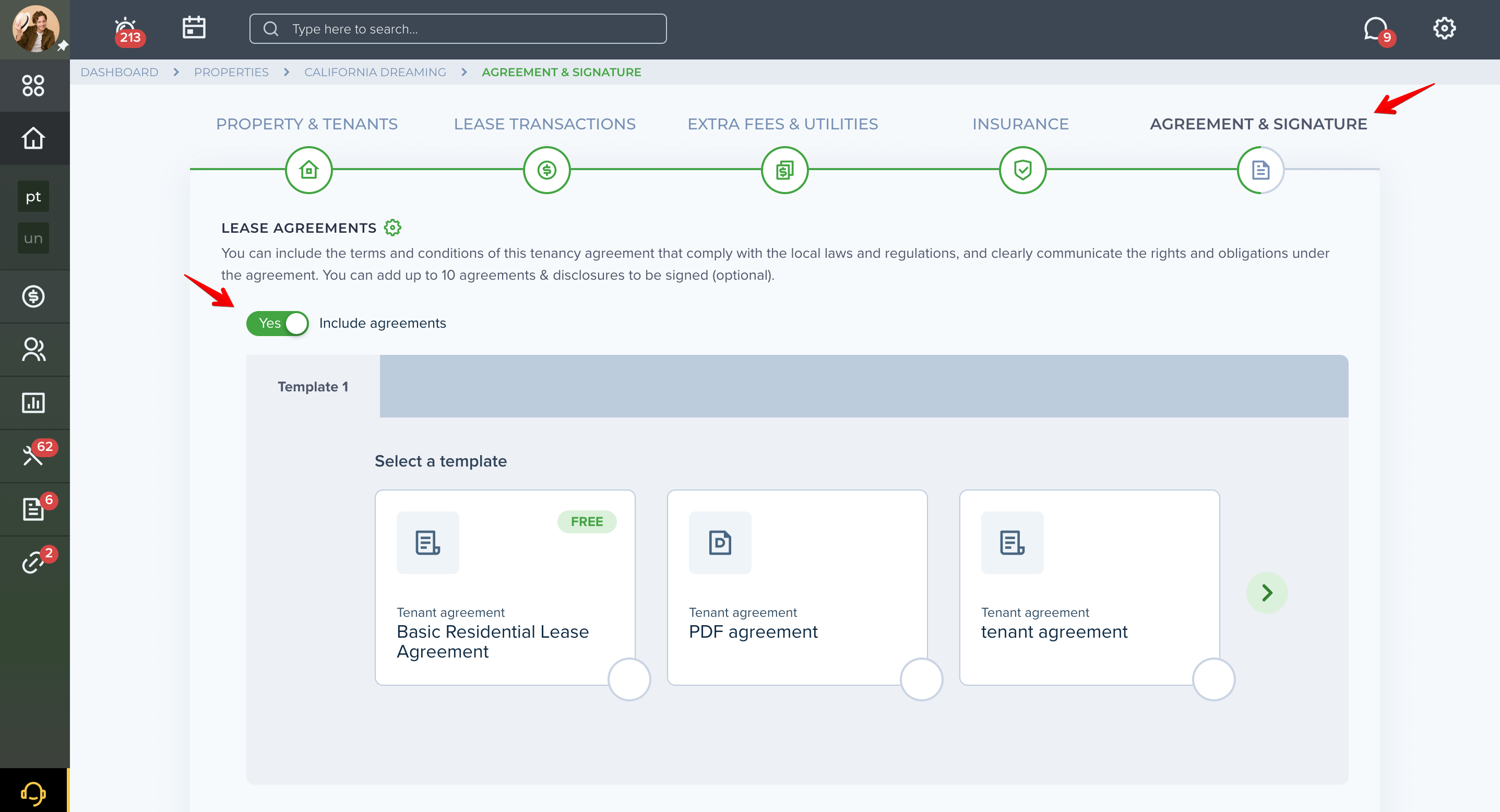This screenshot has height=812, width=1500.
Task: Open the INSURANCE step label
Action: tap(1020, 124)
